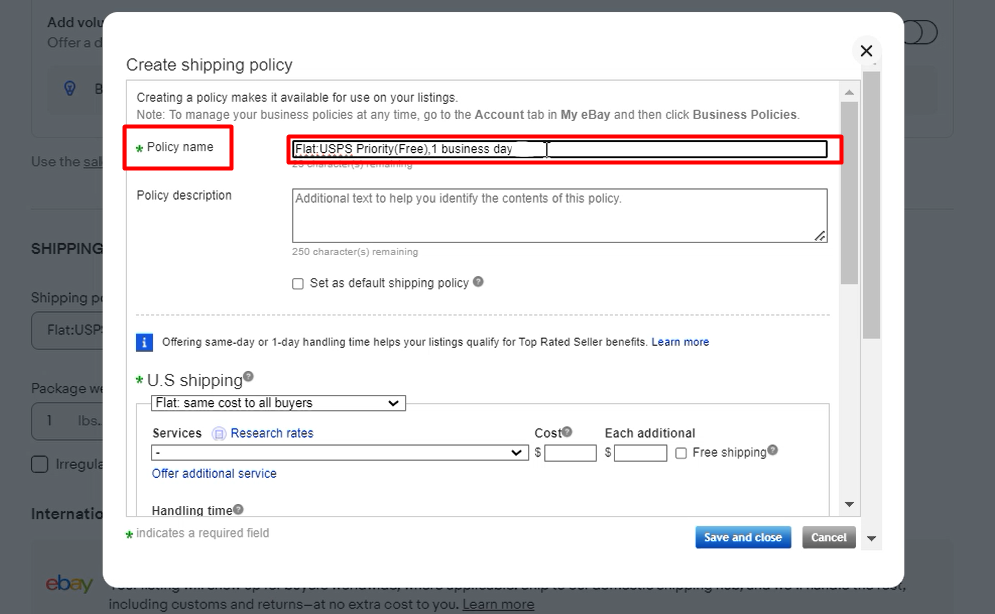This screenshot has height=614, width=995.
Task: Toggle the Irregular package checkbox in background page
Action: click(x=39, y=464)
